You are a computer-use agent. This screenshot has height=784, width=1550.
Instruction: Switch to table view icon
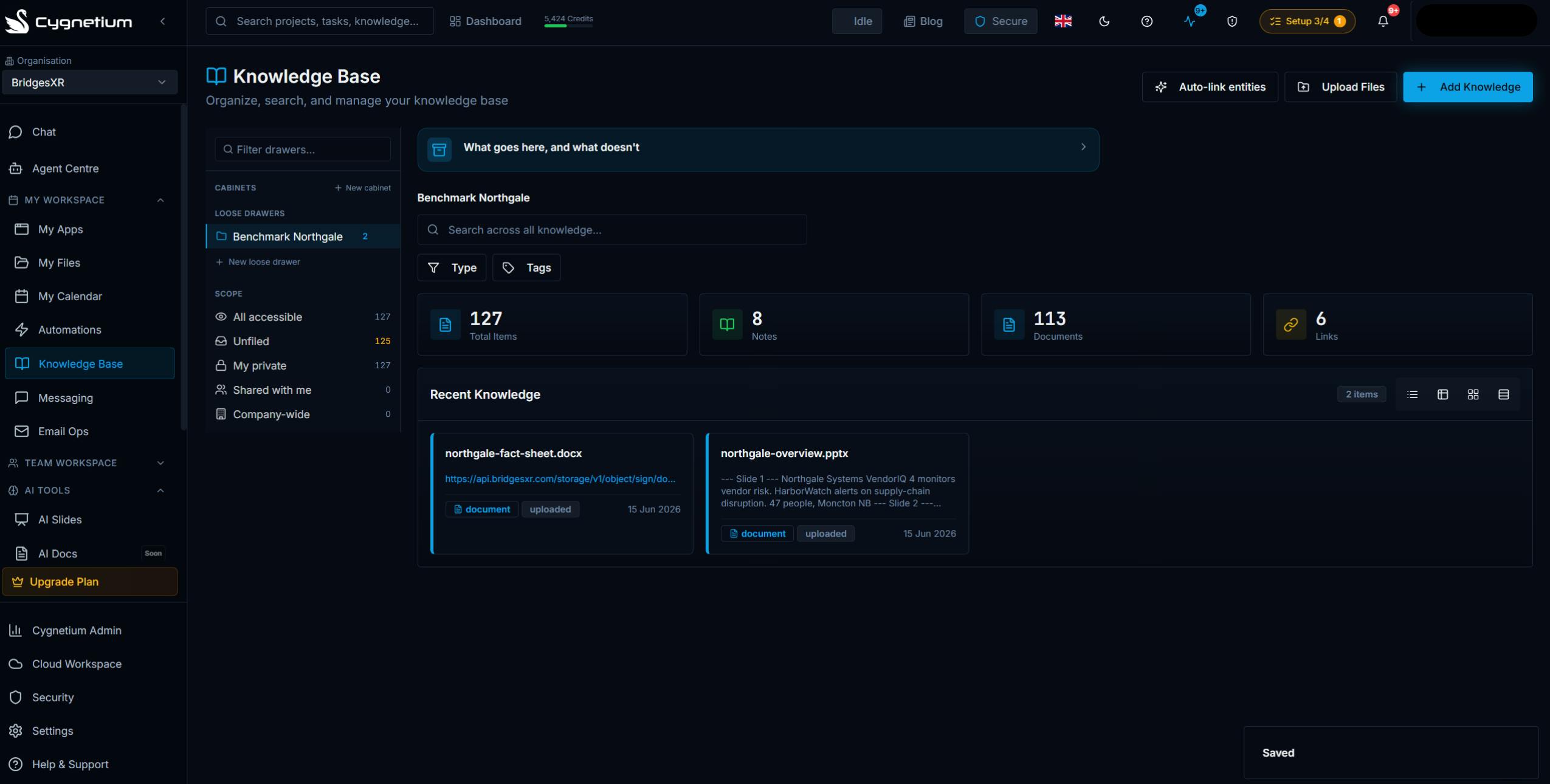point(1442,394)
